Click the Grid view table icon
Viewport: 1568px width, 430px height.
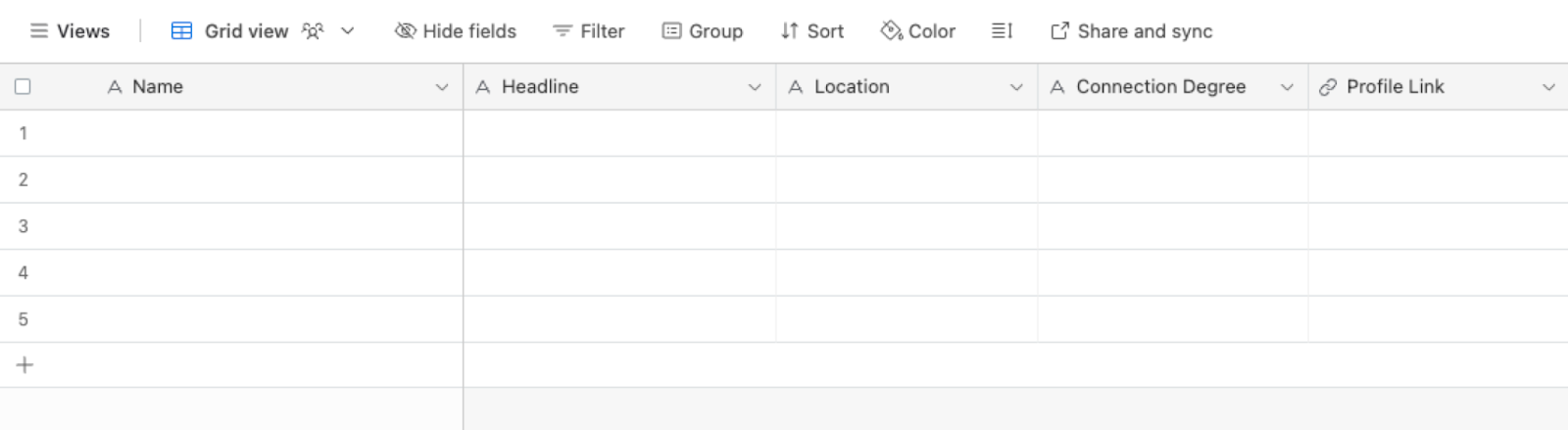click(x=181, y=31)
